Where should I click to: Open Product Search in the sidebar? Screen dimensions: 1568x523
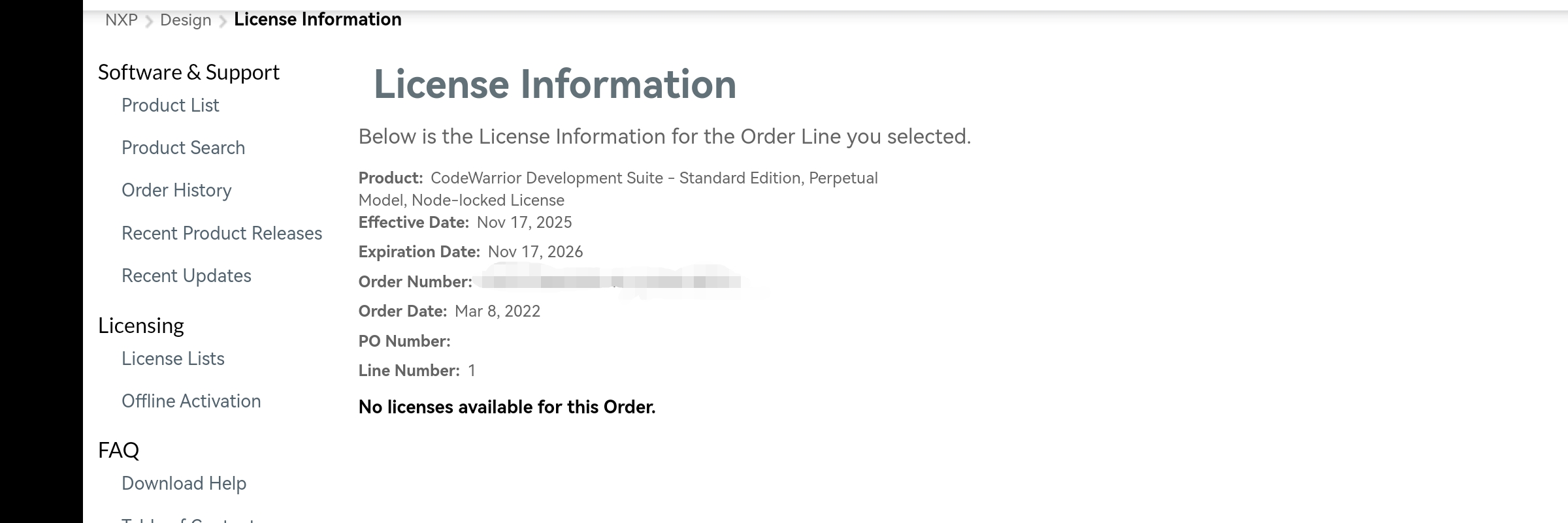(183, 148)
